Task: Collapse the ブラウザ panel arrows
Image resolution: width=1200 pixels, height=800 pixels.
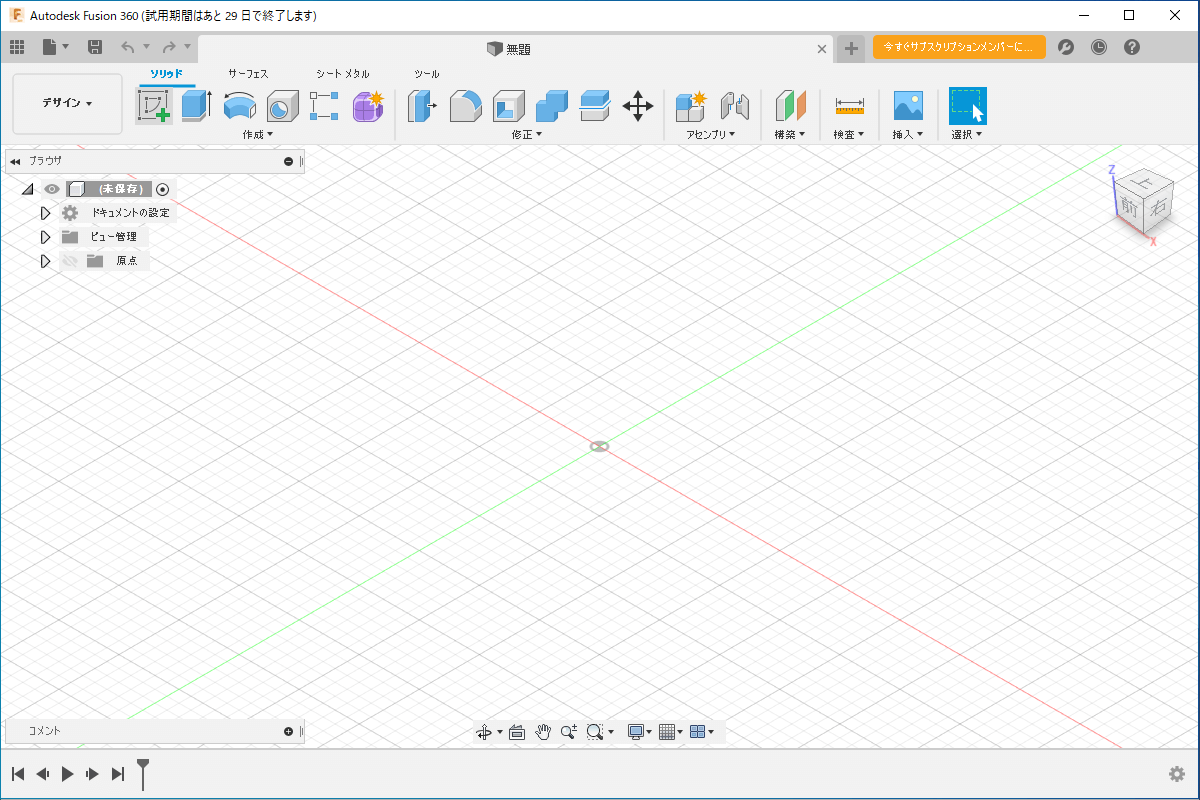Action: 15,161
